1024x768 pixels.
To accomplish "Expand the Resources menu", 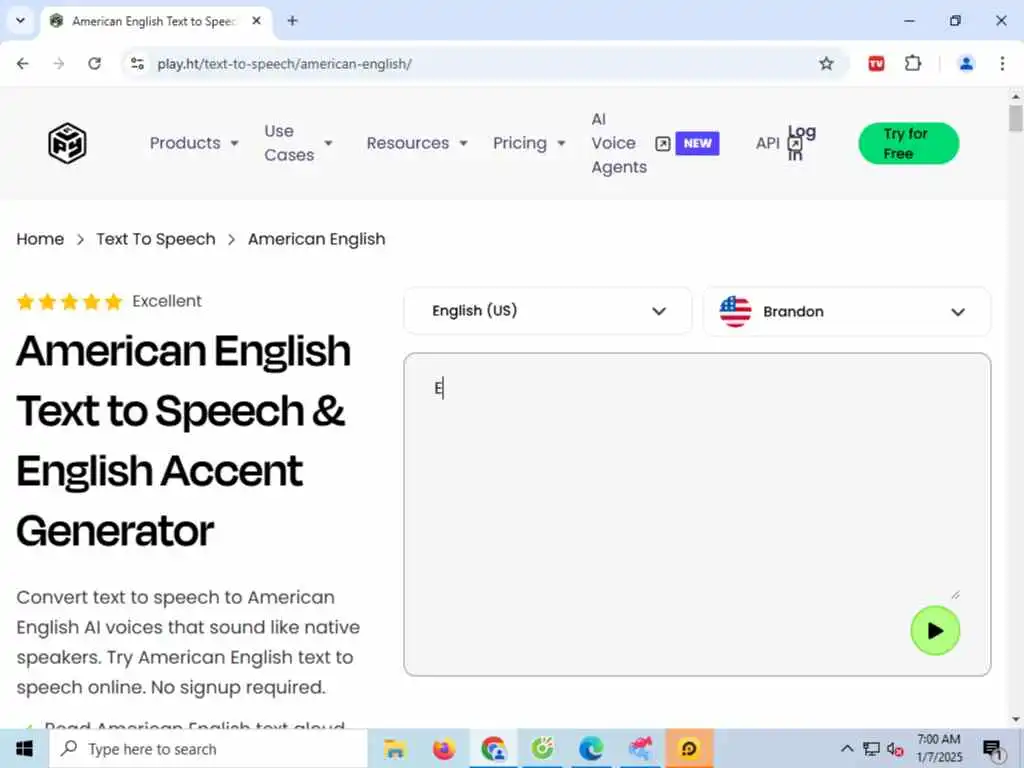I will pyautogui.click(x=417, y=143).
